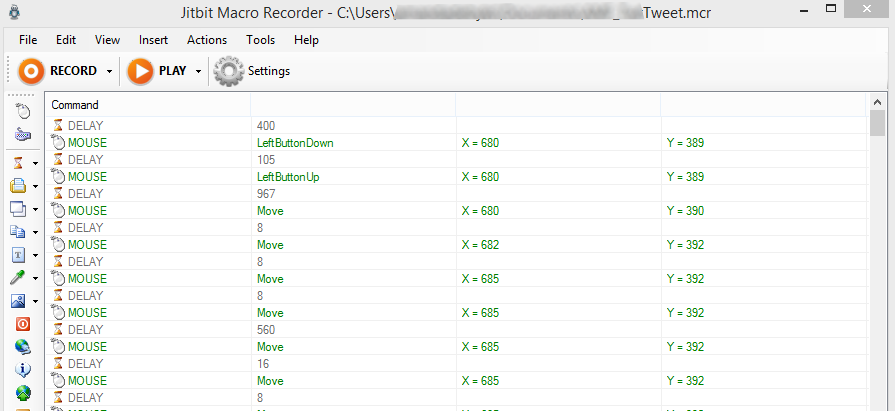The width and height of the screenshot is (895, 411).
Task: Click the mouse icon in the LeftButtonDown row
Action: pyautogui.click(x=58, y=143)
